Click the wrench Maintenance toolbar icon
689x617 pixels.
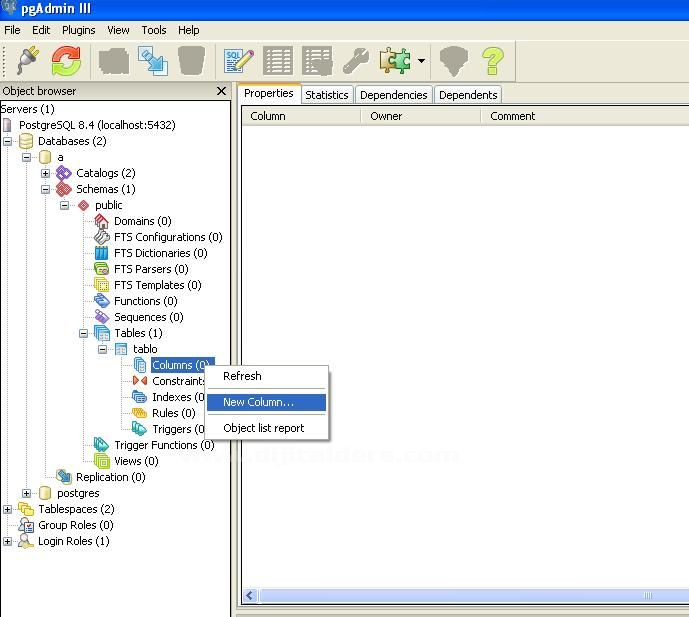[x=356, y=61]
